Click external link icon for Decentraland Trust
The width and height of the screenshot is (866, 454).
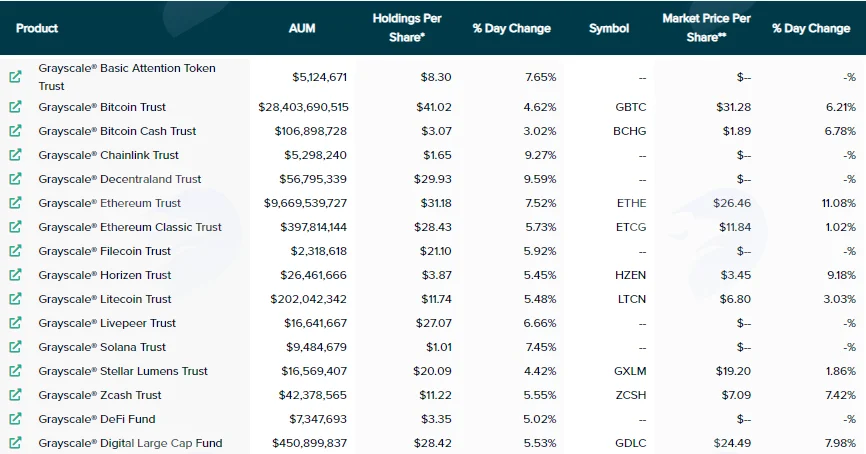point(15,178)
